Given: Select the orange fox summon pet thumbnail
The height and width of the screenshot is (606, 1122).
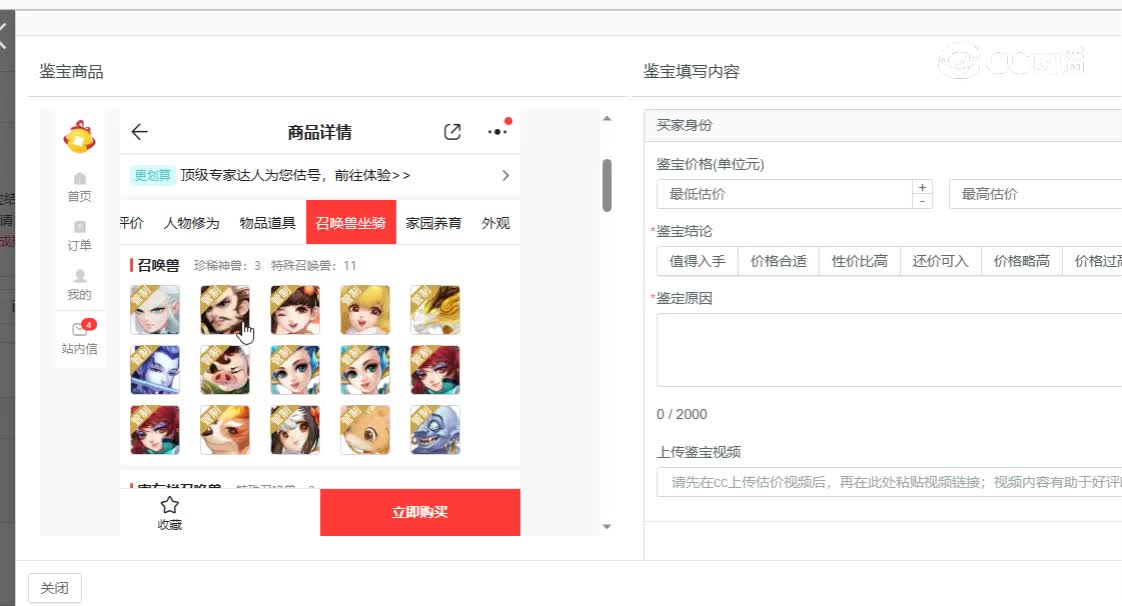Looking at the screenshot, I should (225, 430).
